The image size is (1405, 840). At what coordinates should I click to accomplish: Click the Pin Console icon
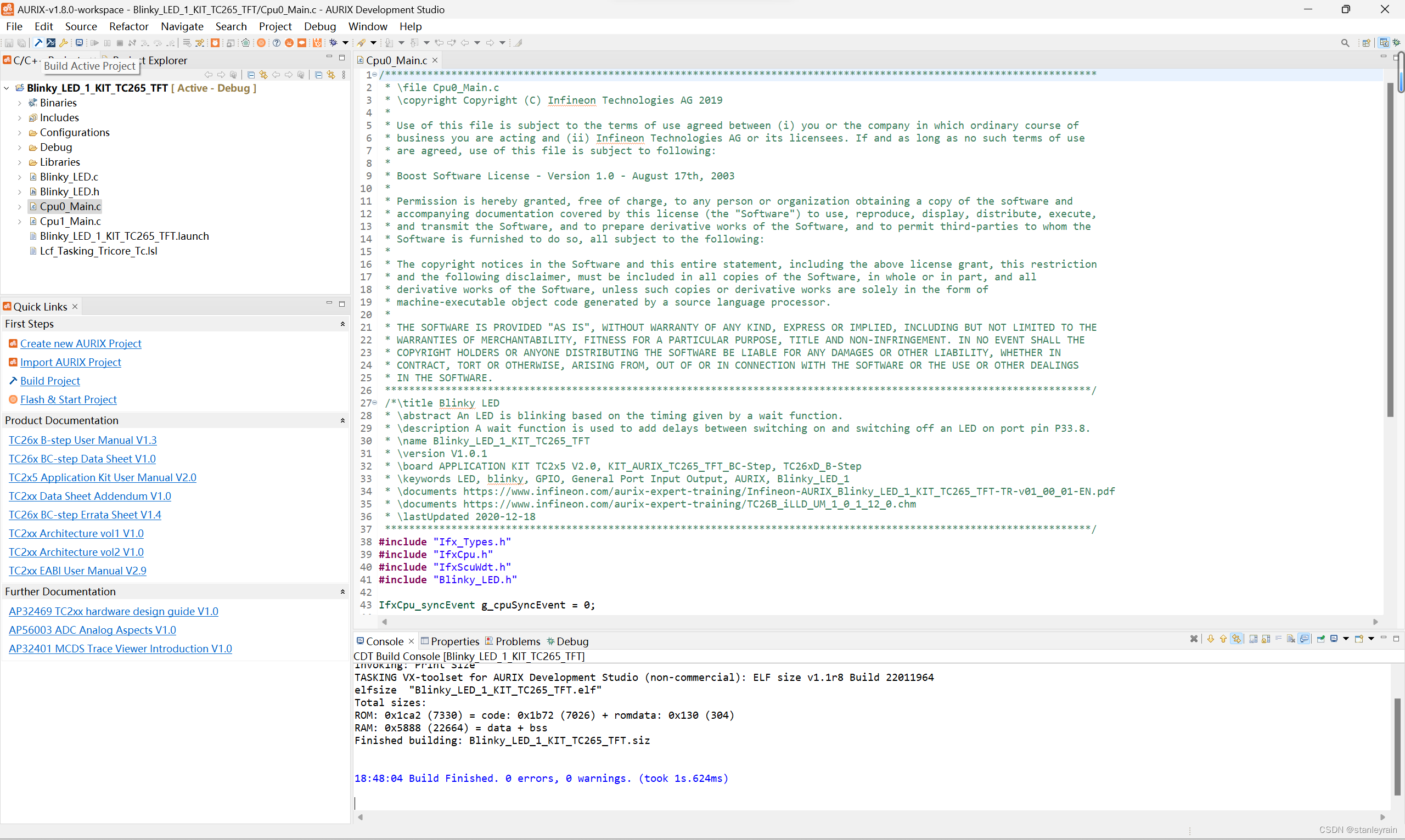point(1321,639)
